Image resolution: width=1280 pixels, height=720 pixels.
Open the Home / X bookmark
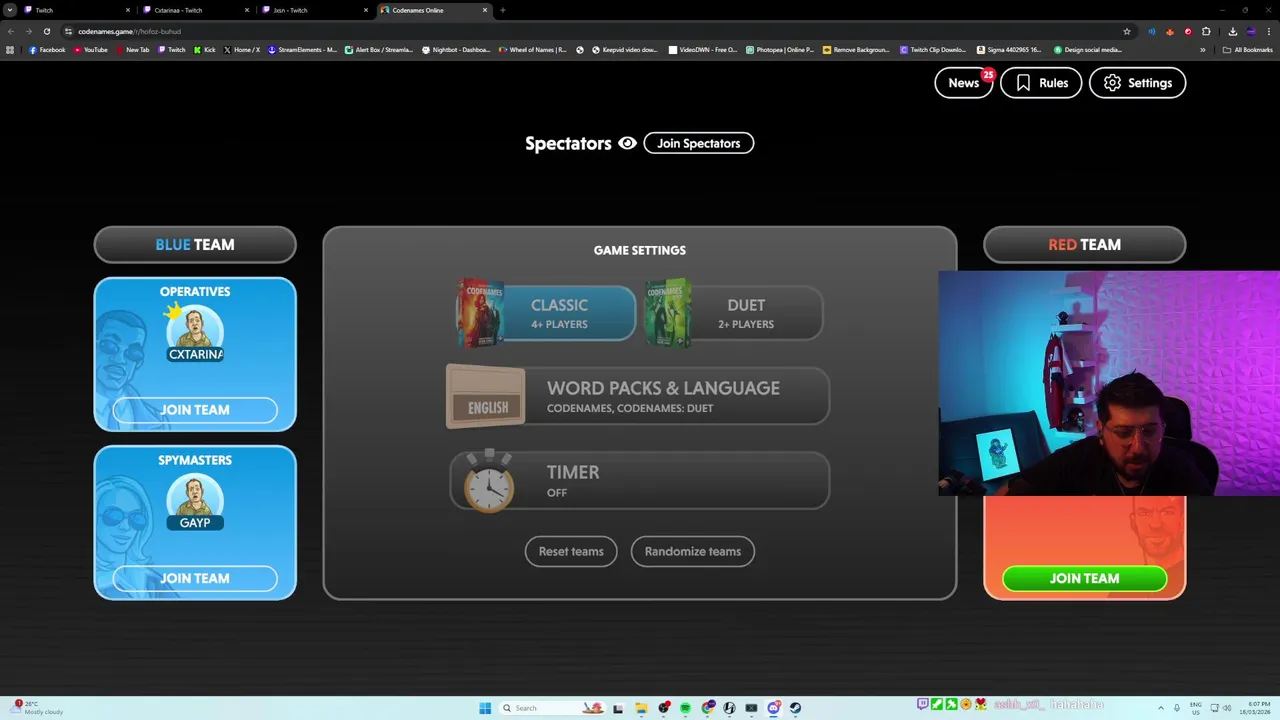point(241,49)
